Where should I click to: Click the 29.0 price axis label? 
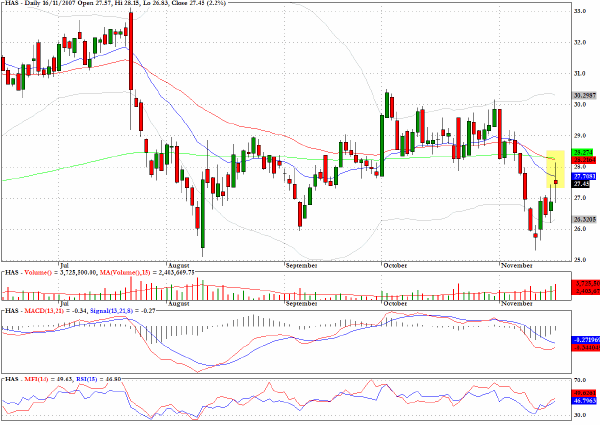click(x=580, y=135)
